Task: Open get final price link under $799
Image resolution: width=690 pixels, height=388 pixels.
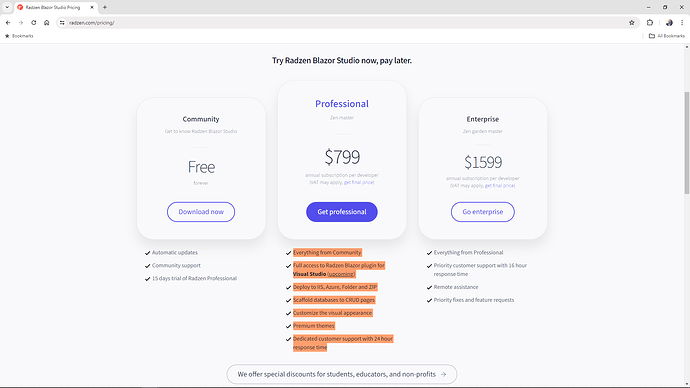Action: 359,182
